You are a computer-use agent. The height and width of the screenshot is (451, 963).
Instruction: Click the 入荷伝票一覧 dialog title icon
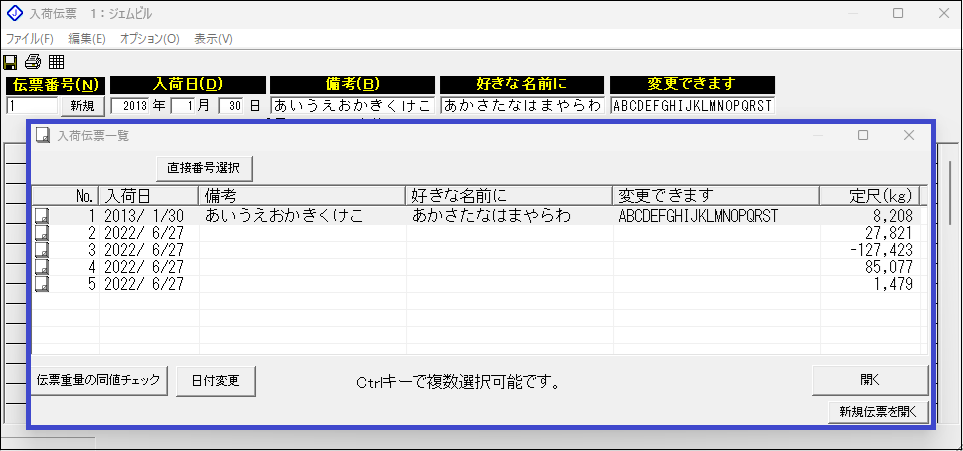44,135
